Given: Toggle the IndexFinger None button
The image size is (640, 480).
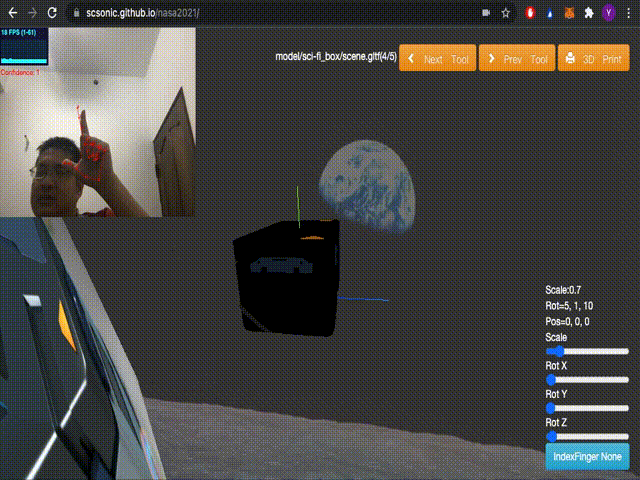Looking at the screenshot, I should [x=587, y=457].
